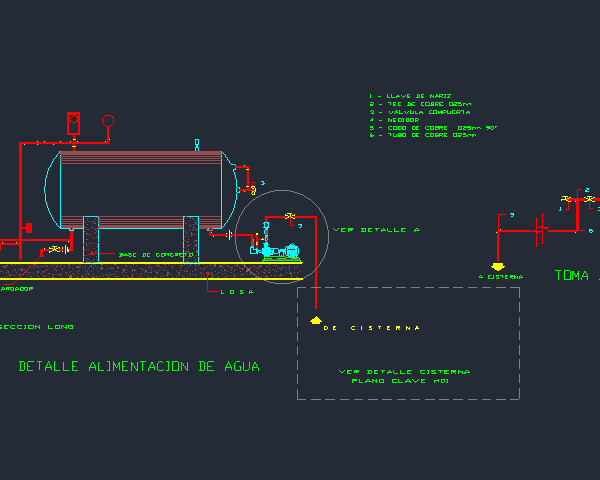
Task: Select legend line 'VALVULA COMPUERTA'
Action: click(420, 112)
